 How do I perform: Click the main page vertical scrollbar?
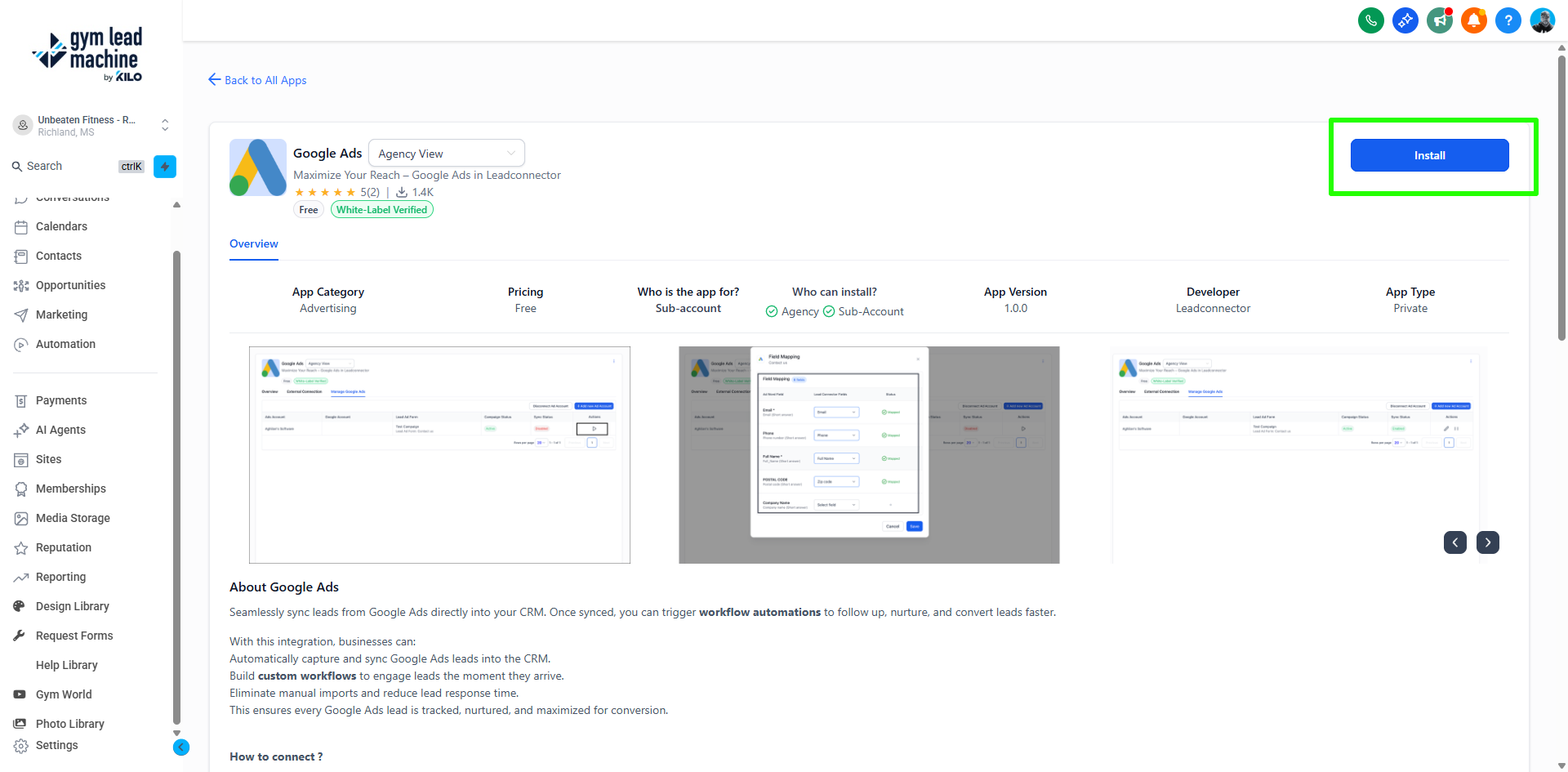[1561, 196]
